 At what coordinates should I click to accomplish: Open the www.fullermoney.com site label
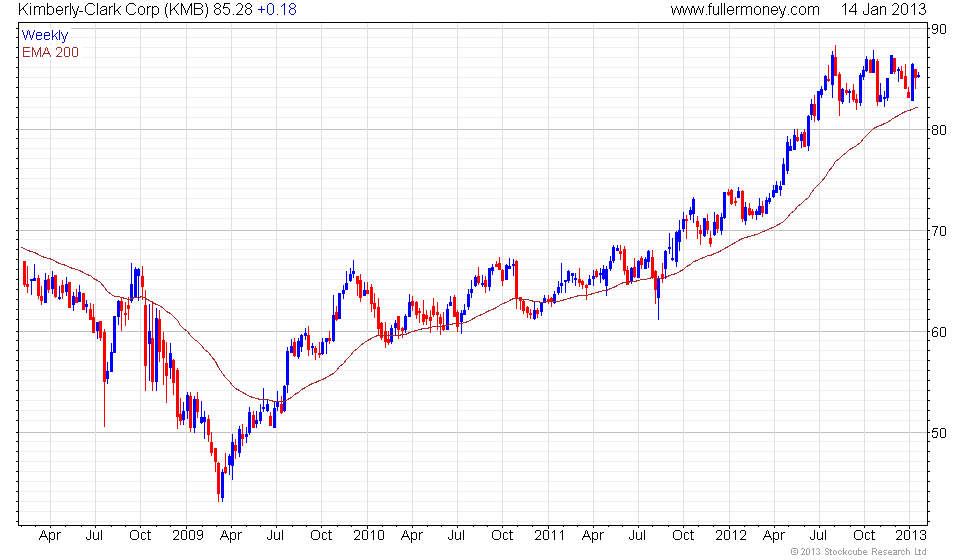click(x=745, y=10)
